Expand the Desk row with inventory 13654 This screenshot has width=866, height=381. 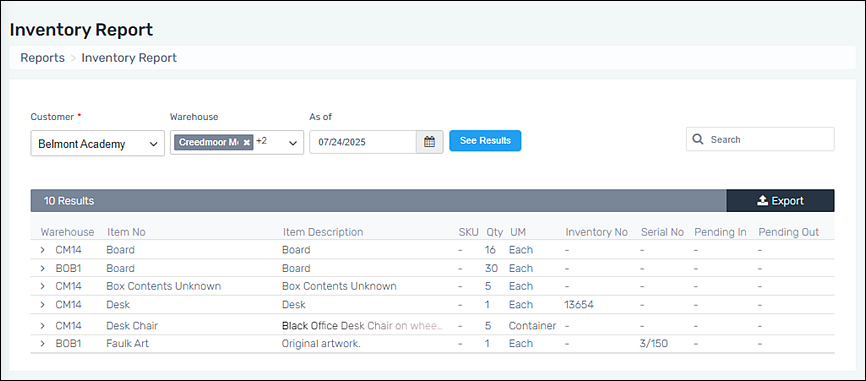43,305
